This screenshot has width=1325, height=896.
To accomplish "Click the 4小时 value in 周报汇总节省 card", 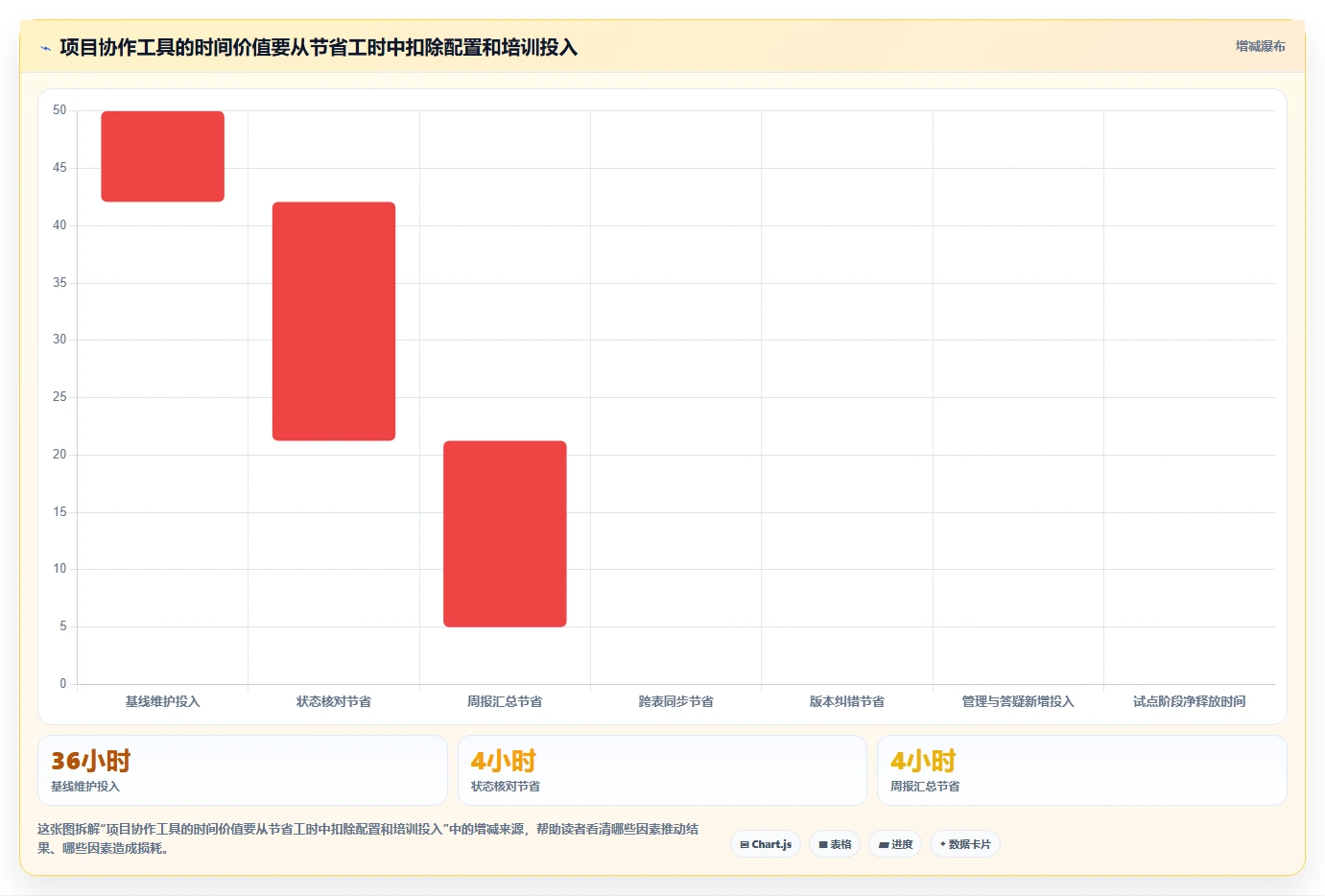I will click(x=923, y=761).
